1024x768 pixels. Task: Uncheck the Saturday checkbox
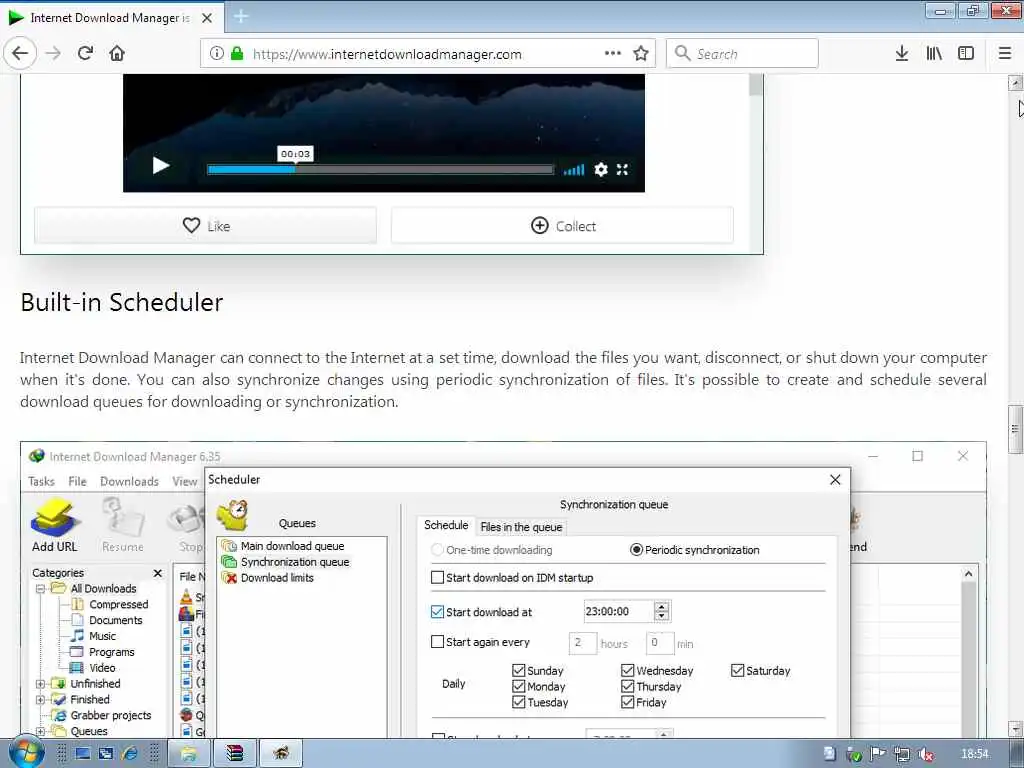coord(738,671)
